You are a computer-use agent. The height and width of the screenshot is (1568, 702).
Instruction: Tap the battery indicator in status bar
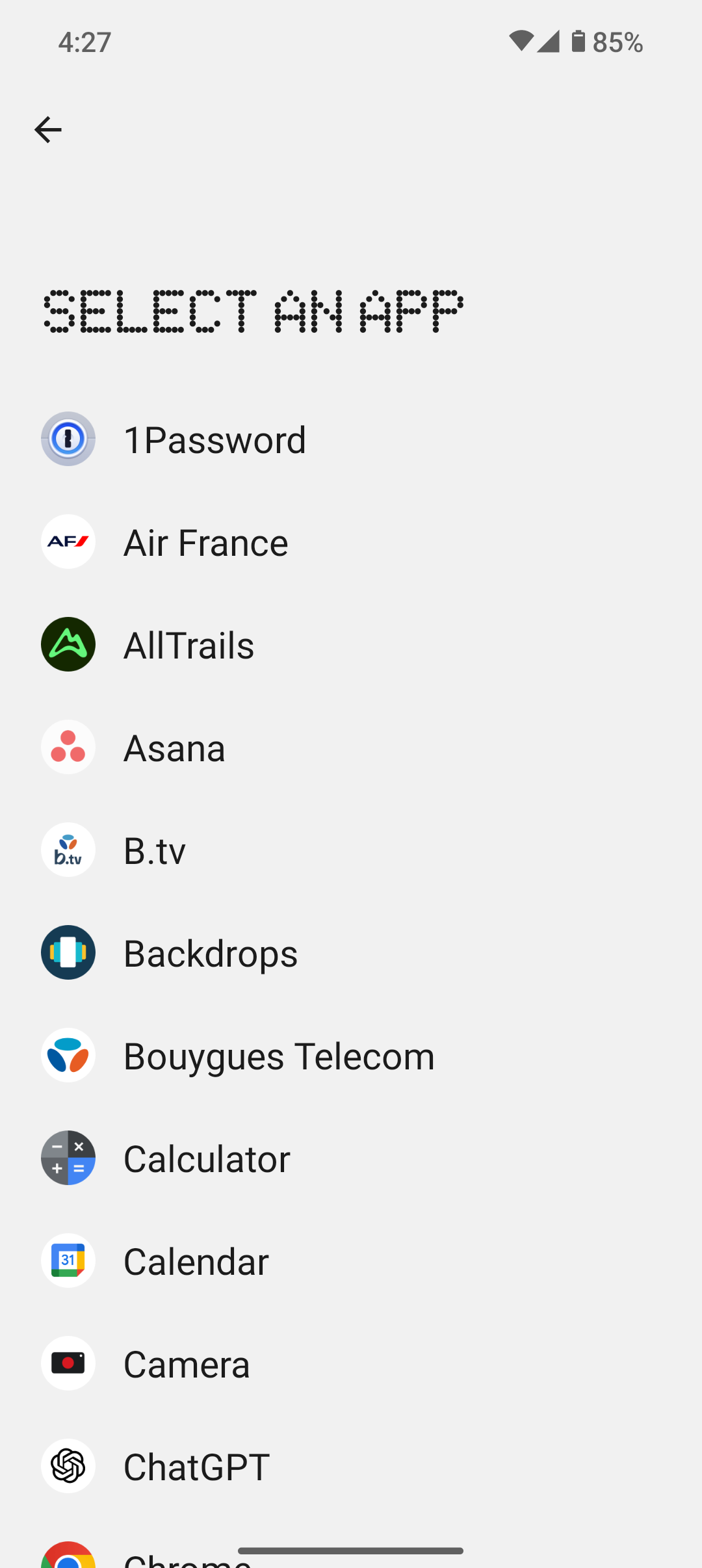[x=578, y=42]
